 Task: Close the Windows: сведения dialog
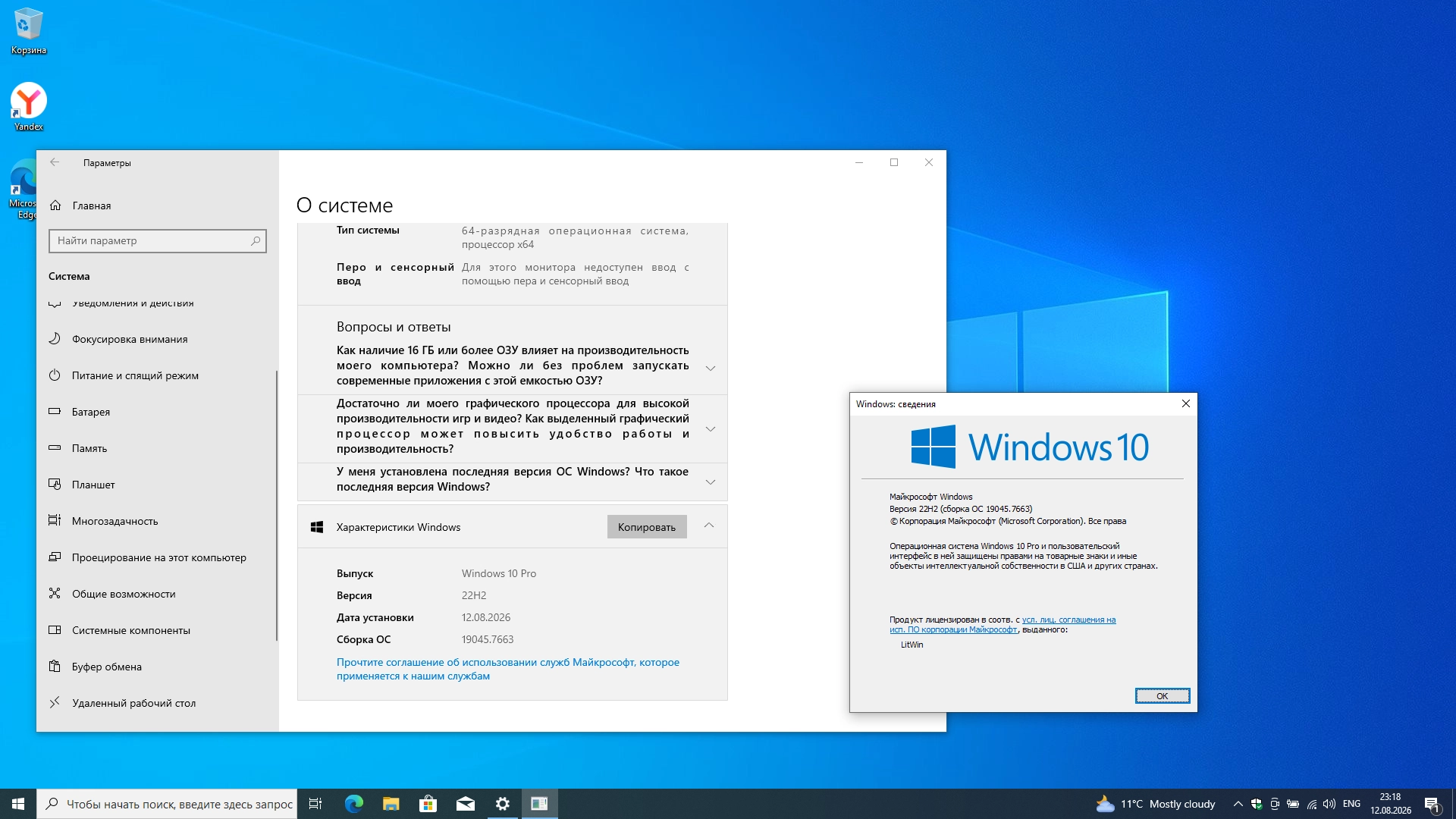tap(1186, 404)
